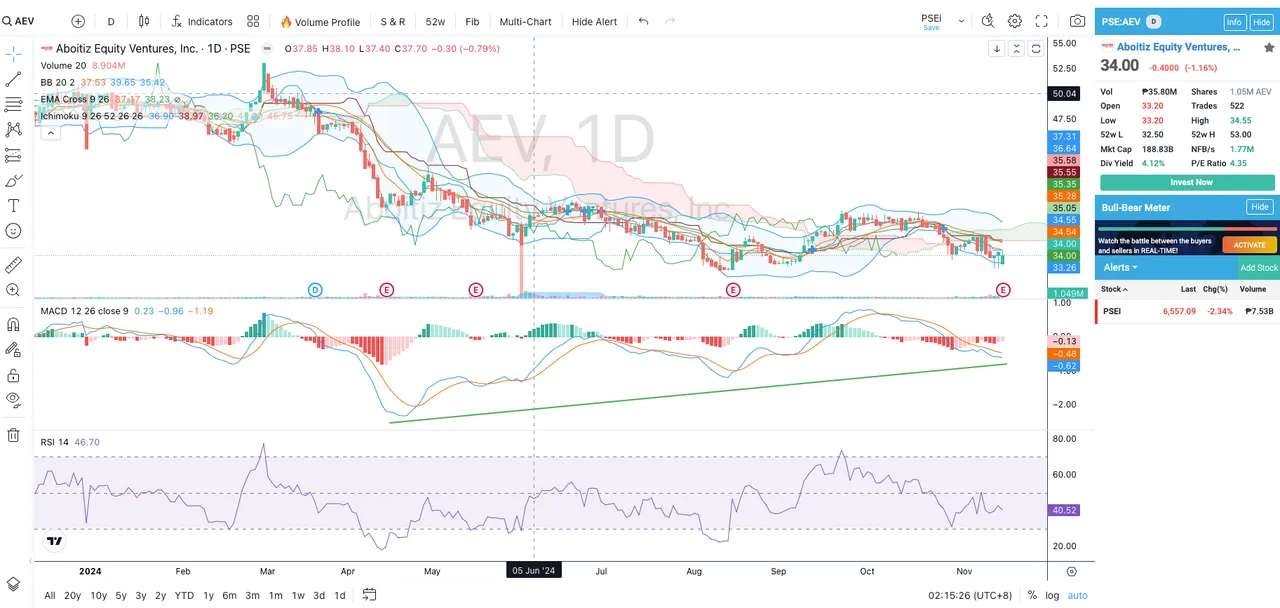
Task: Open Multi-Chart layout
Action: (525, 21)
